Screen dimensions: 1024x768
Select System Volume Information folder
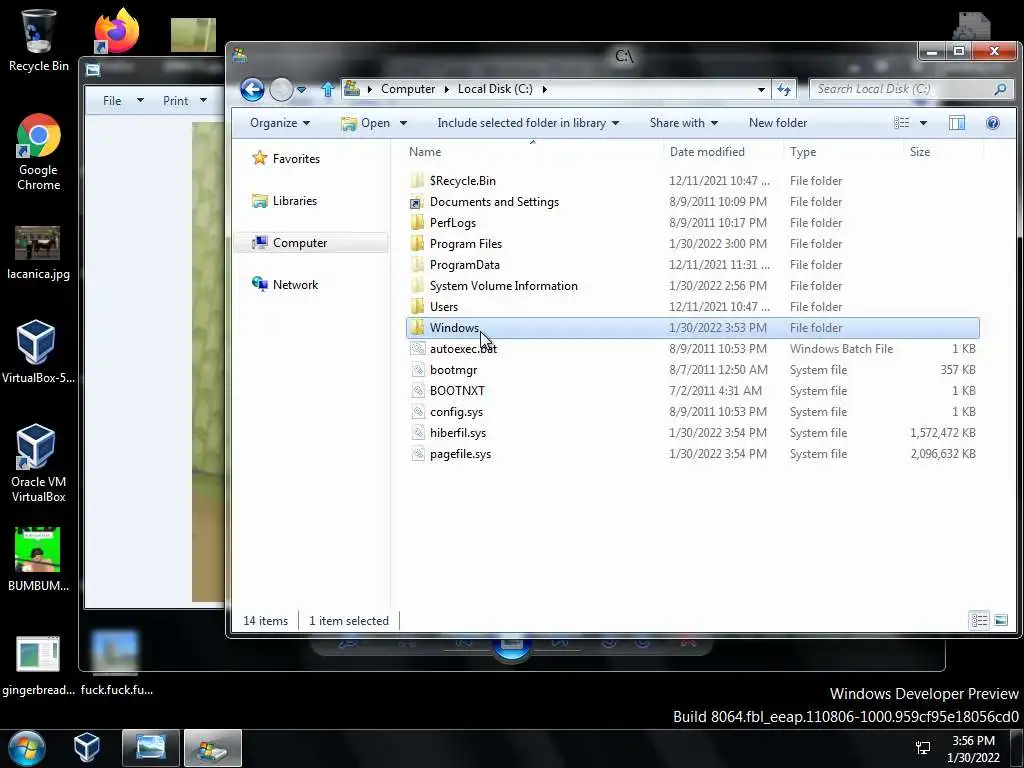coord(692,285)
